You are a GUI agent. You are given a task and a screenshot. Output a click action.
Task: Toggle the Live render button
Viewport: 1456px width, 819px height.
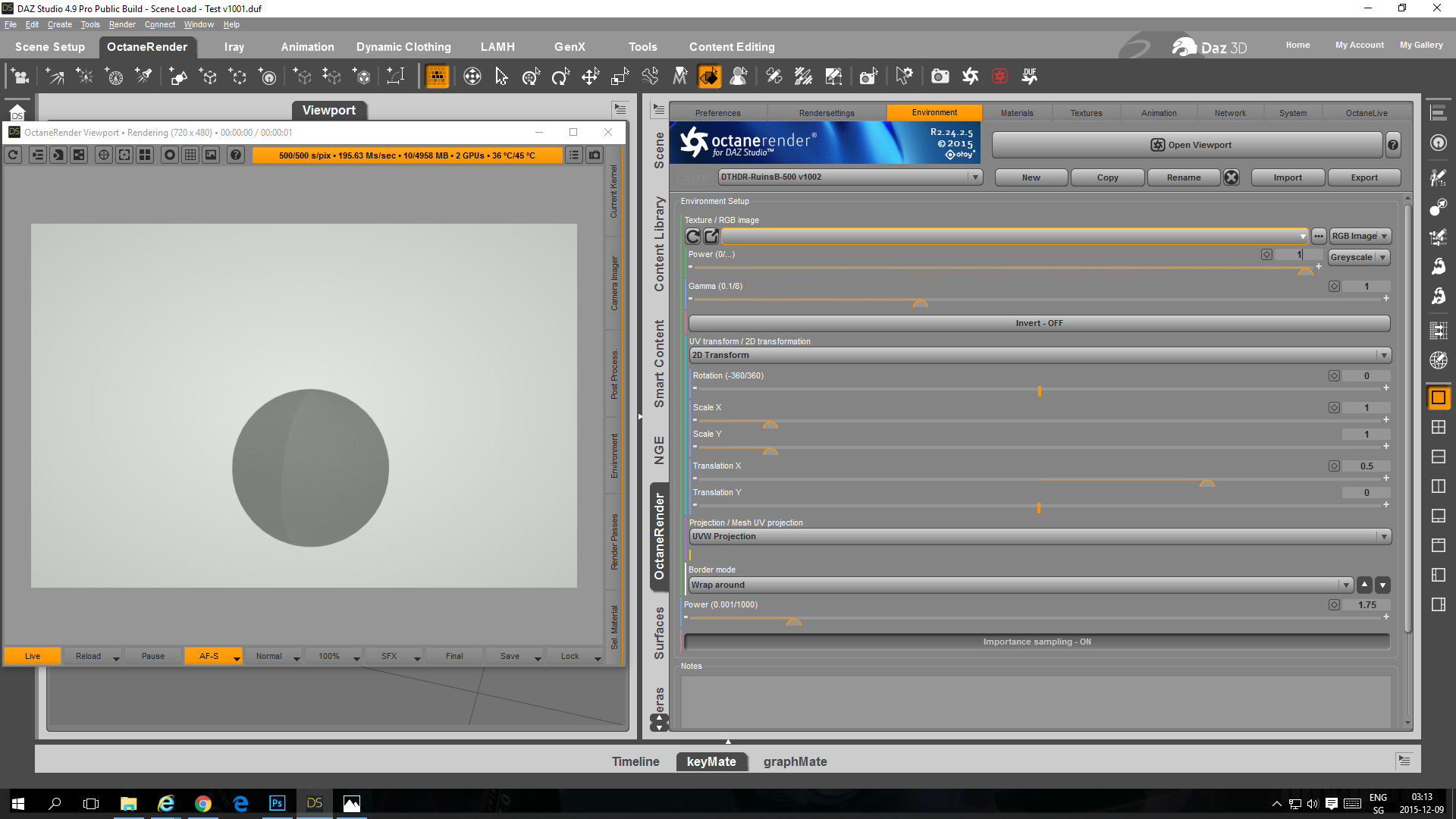(32, 656)
